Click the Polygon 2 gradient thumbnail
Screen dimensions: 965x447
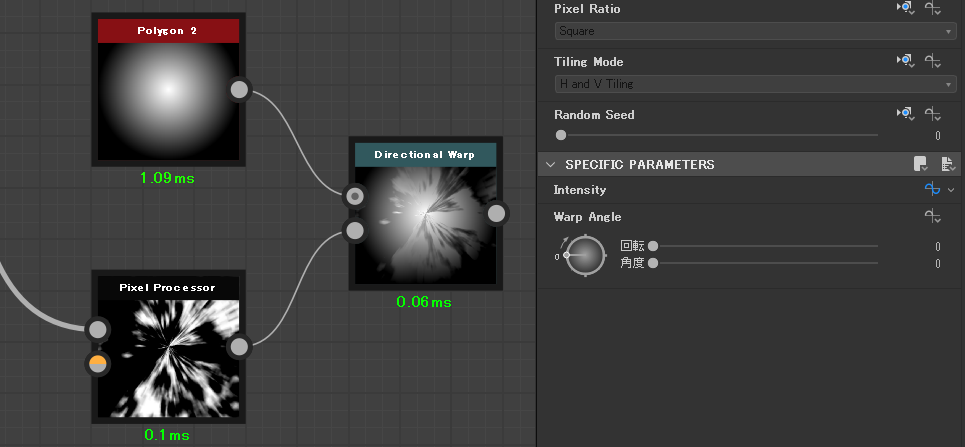[x=168, y=101]
